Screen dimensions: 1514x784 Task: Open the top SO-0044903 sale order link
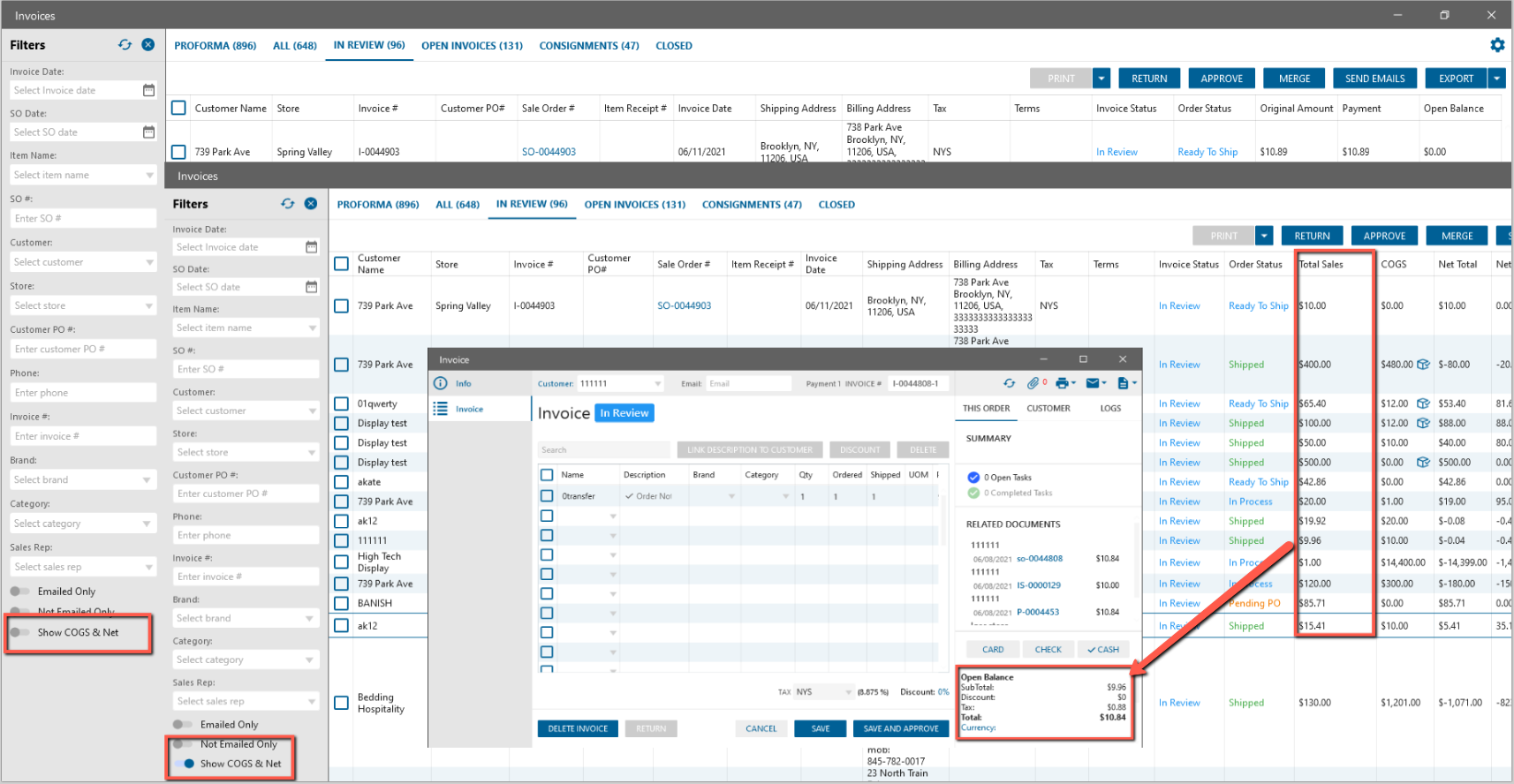[x=549, y=152]
